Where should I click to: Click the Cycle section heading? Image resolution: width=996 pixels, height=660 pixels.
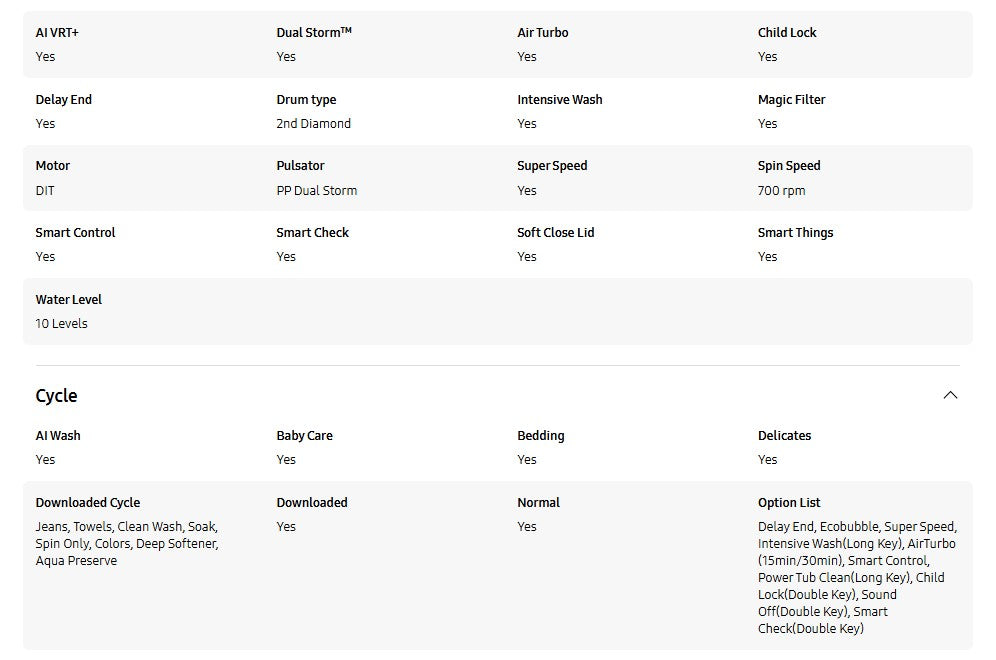click(56, 396)
